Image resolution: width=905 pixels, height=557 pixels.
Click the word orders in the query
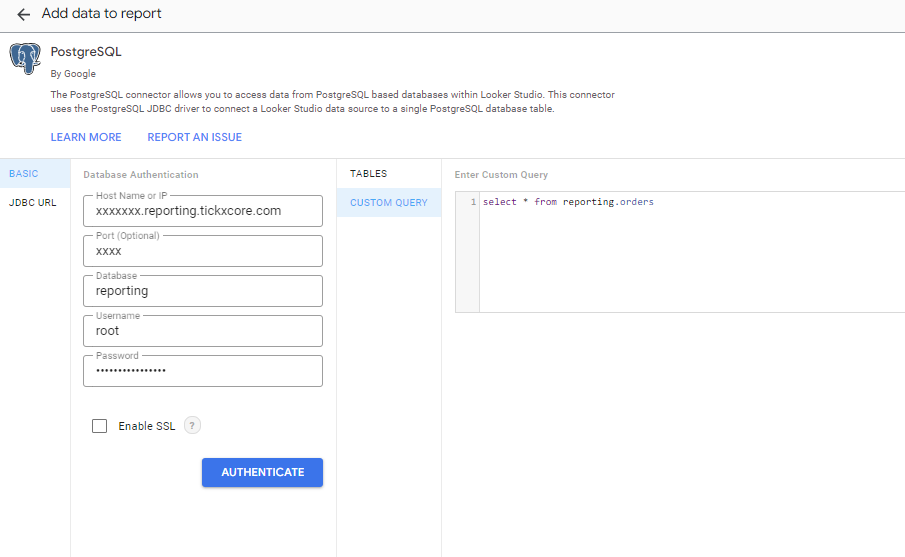tap(636, 202)
